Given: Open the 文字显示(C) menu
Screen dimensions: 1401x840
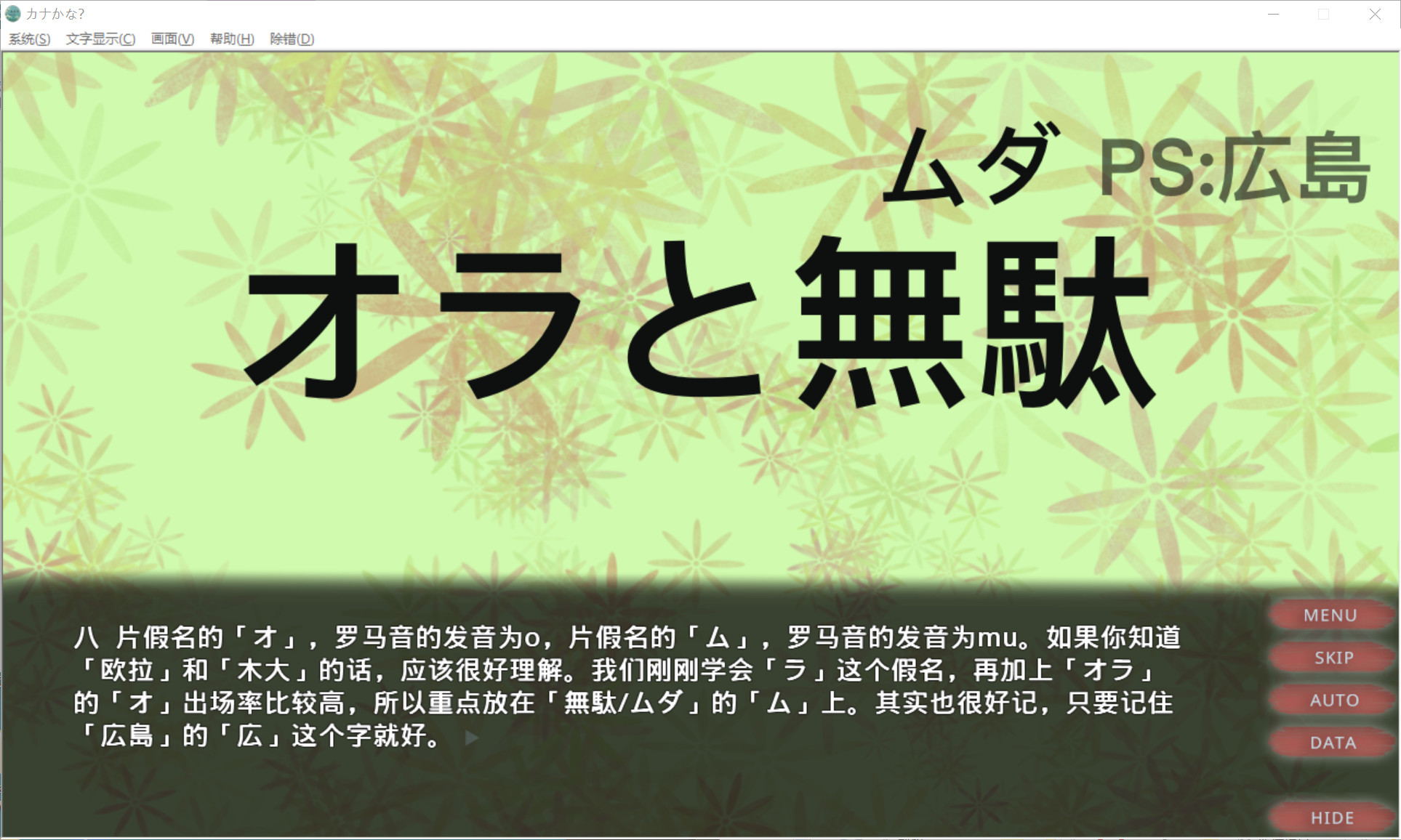Looking at the screenshot, I should pyautogui.click(x=99, y=39).
